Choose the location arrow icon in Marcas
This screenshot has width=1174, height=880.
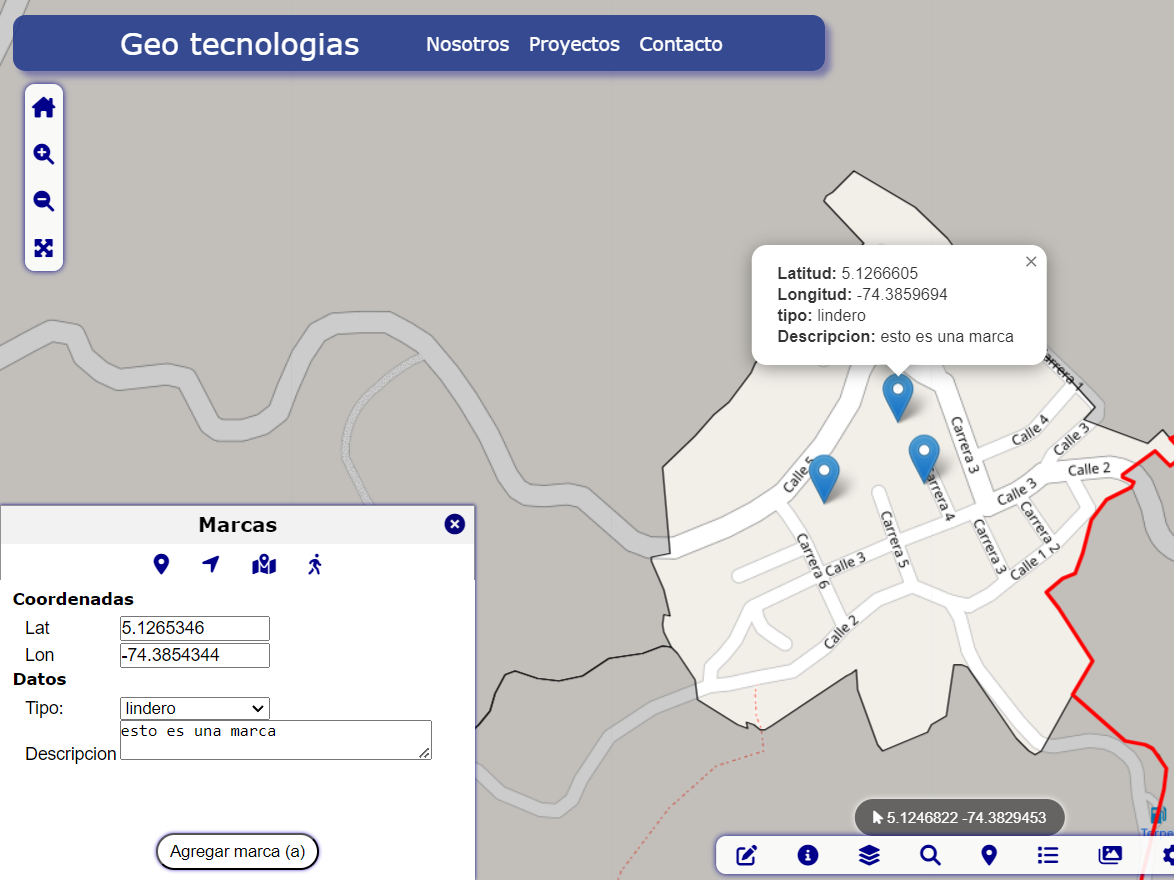pyautogui.click(x=211, y=565)
